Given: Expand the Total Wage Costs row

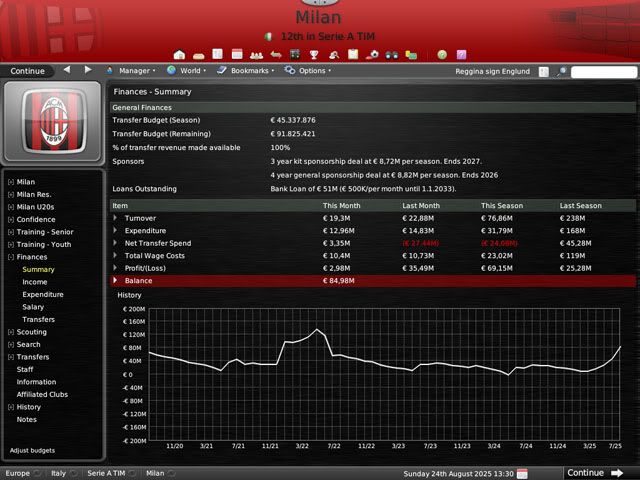Looking at the screenshot, I should pyautogui.click(x=115, y=256).
